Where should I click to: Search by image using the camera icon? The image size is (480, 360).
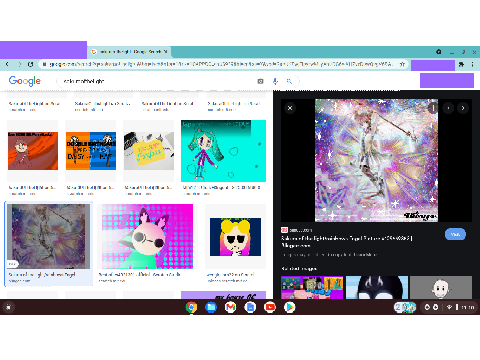260,81
